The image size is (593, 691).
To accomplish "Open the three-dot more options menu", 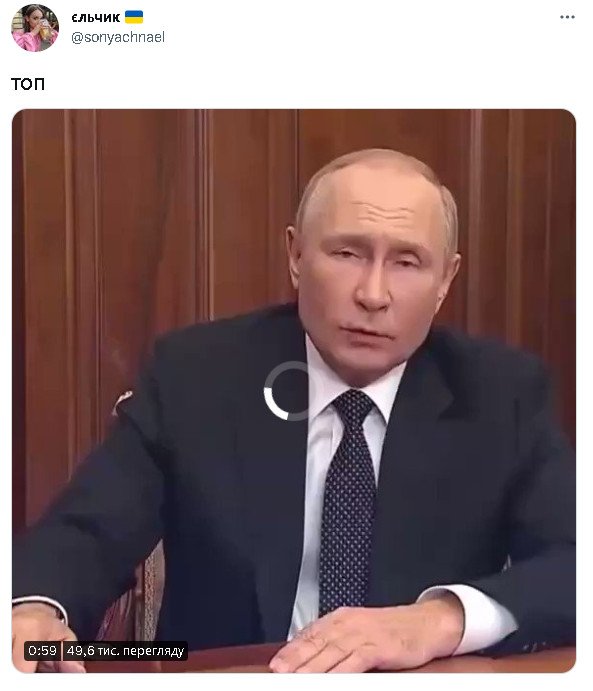I will [567, 17].
